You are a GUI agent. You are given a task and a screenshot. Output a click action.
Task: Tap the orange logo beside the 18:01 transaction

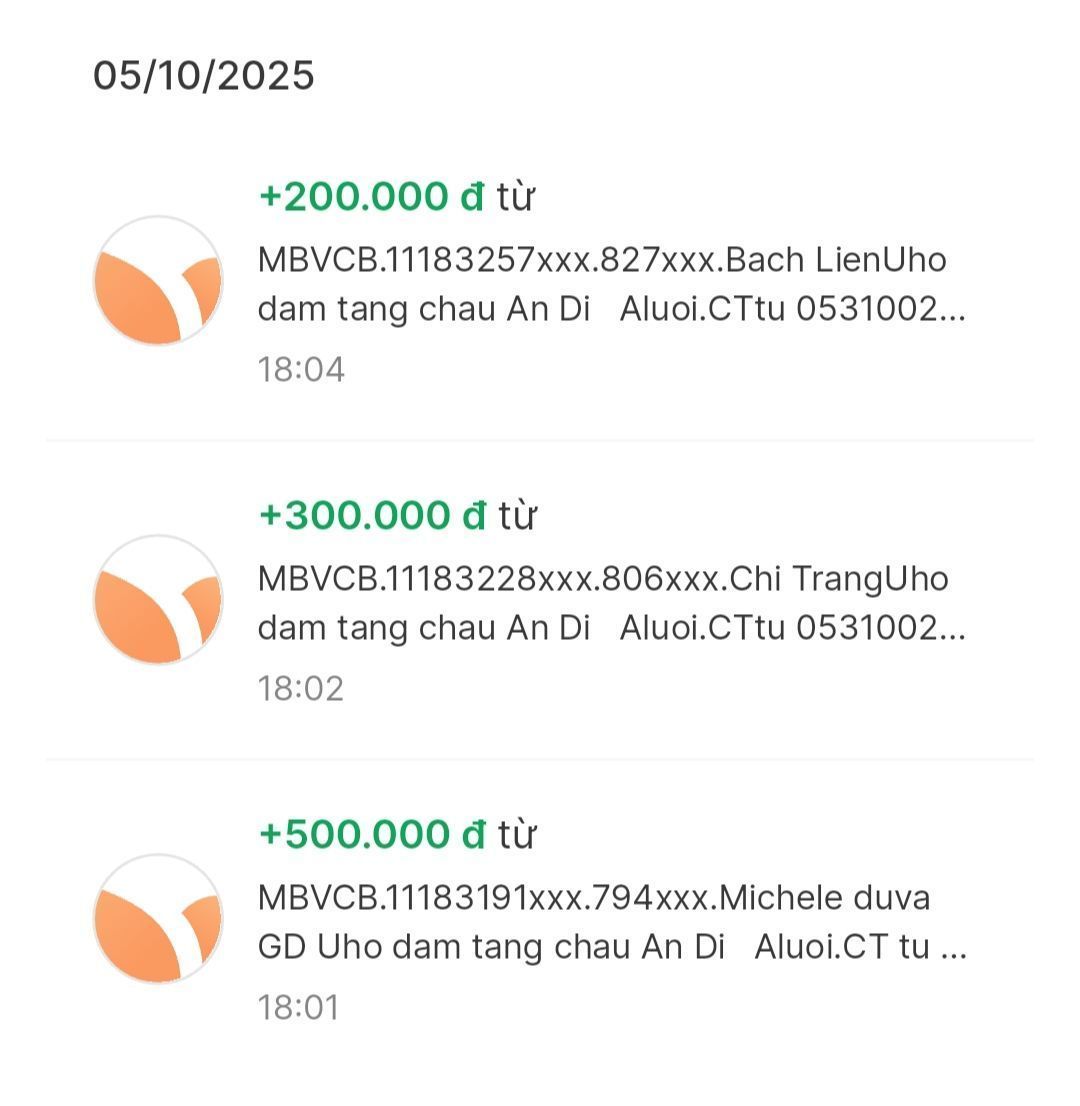coord(158,919)
